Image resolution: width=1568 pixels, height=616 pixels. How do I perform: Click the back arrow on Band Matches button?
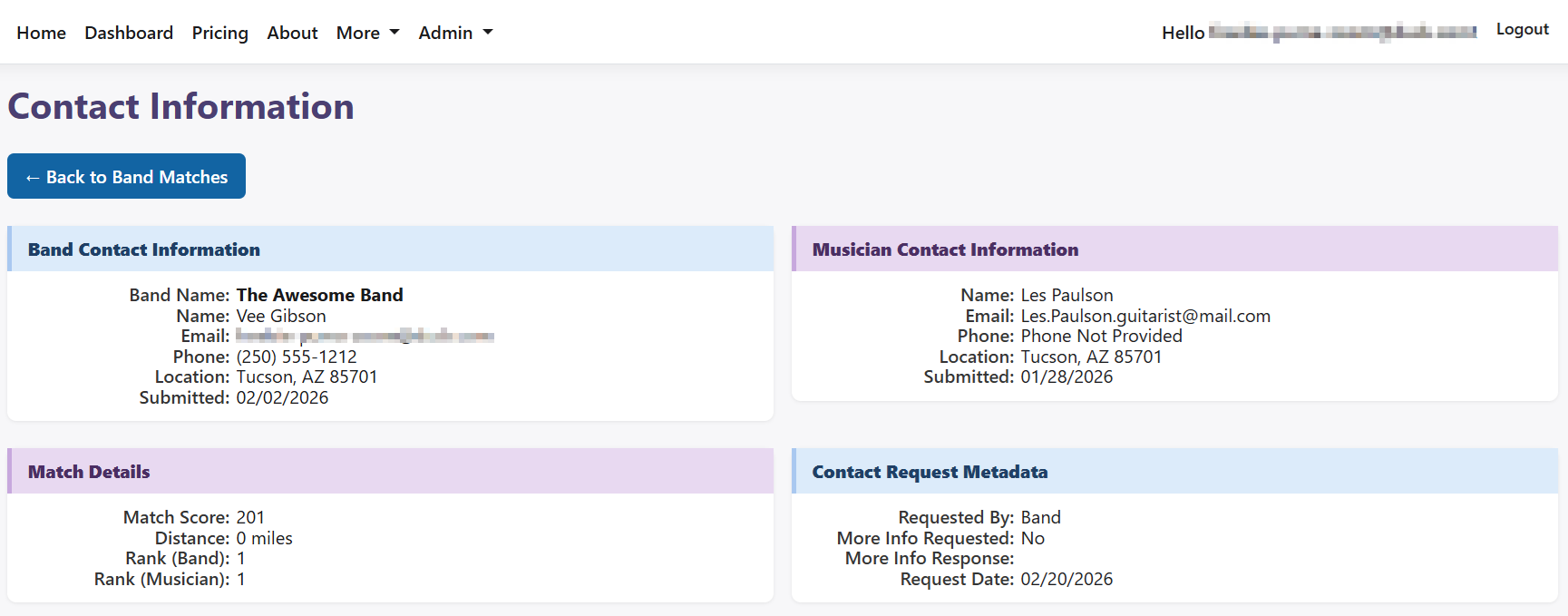coord(33,176)
